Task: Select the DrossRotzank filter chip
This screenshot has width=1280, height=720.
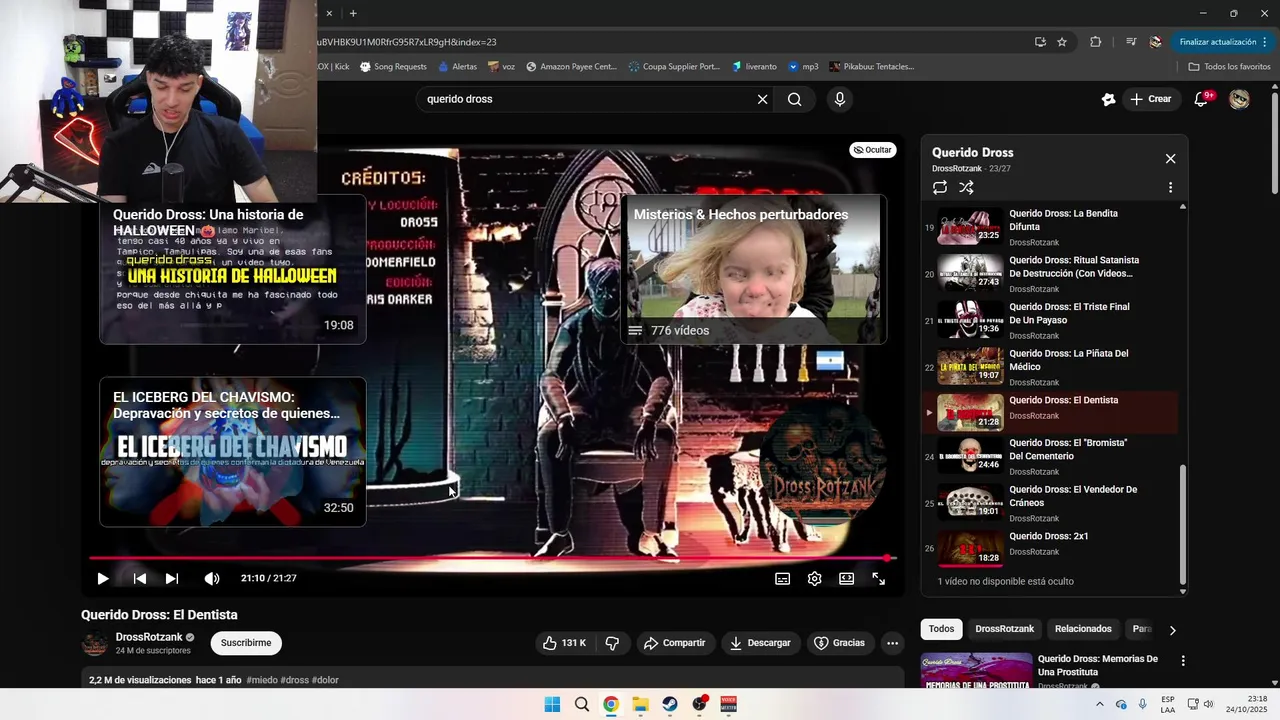Action: coord(1004,629)
